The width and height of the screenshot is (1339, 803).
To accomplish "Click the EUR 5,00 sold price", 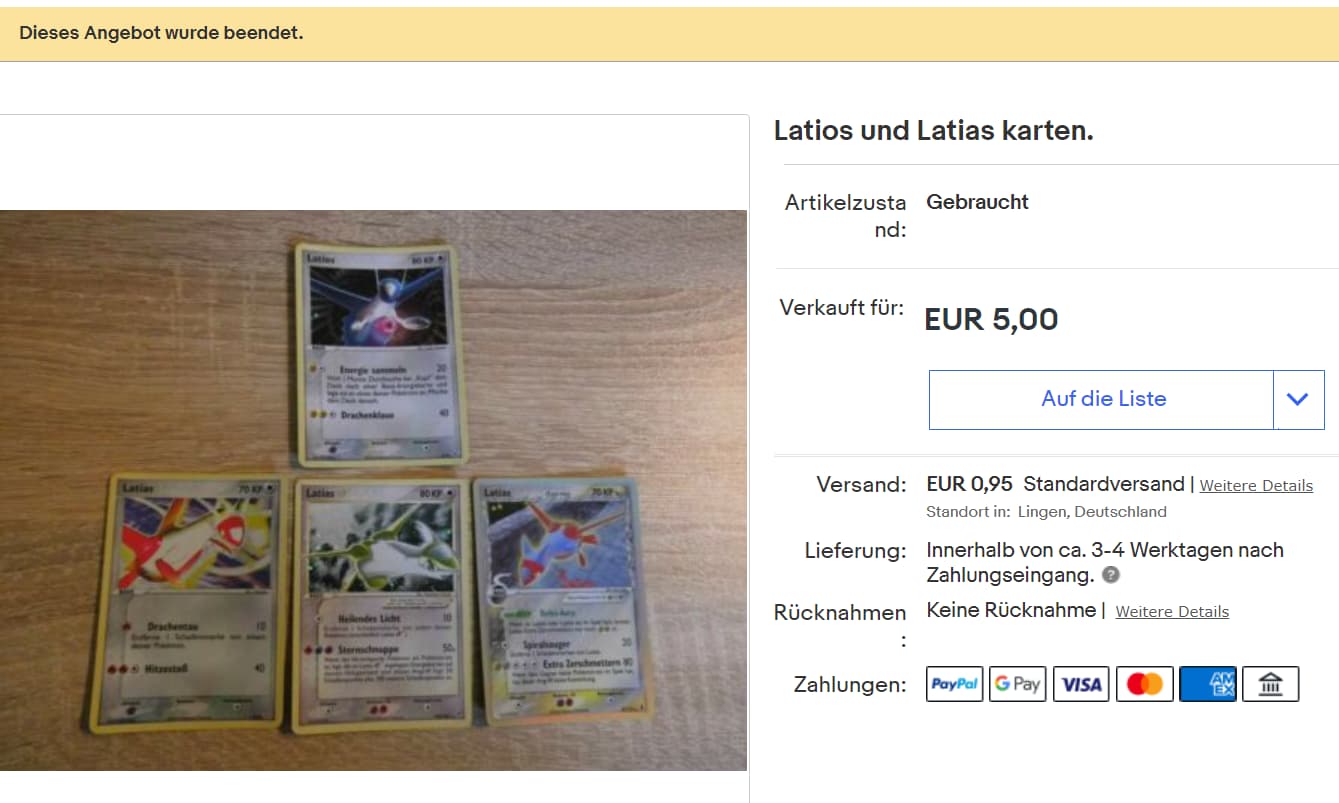I will click(x=991, y=319).
